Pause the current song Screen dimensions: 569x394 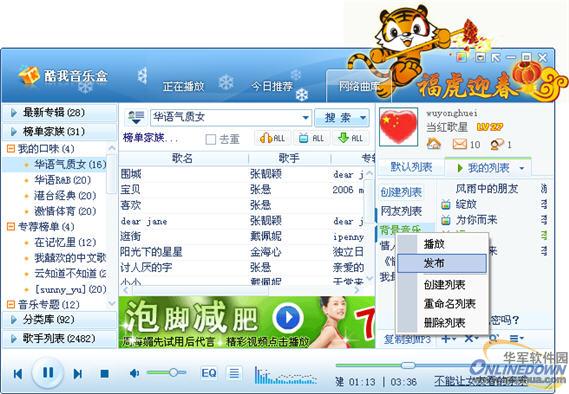tap(48, 372)
